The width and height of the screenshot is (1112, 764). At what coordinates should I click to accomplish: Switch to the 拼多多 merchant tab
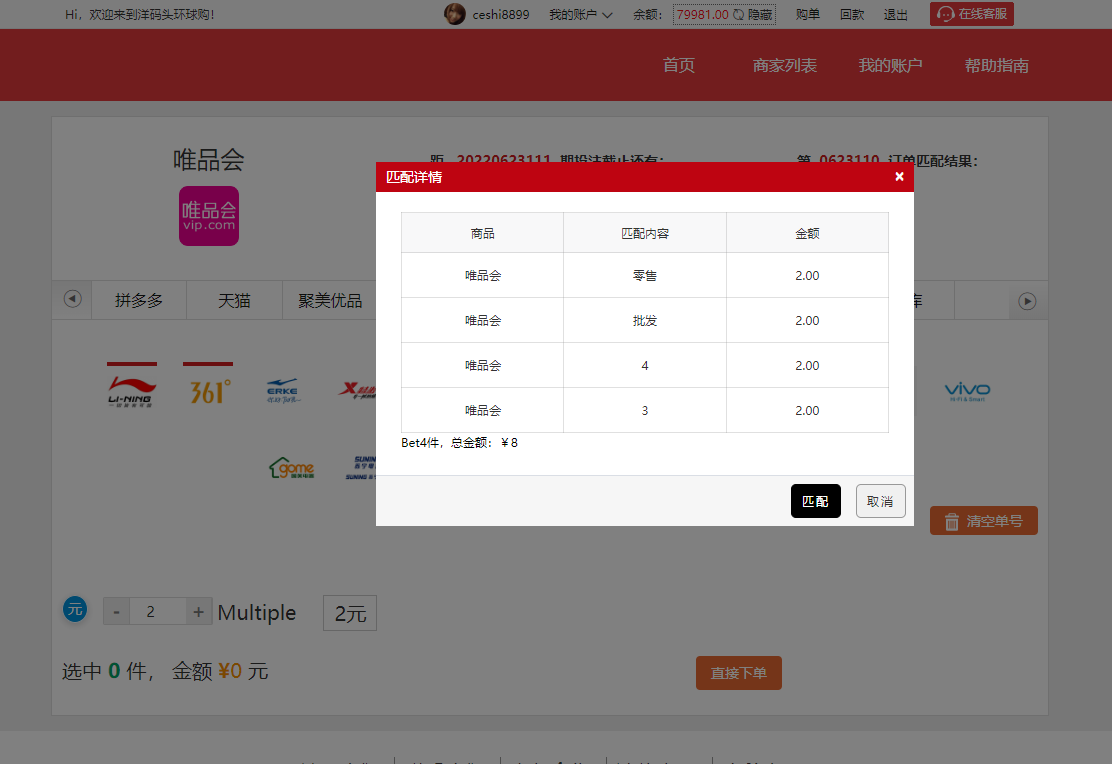(x=139, y=301)
